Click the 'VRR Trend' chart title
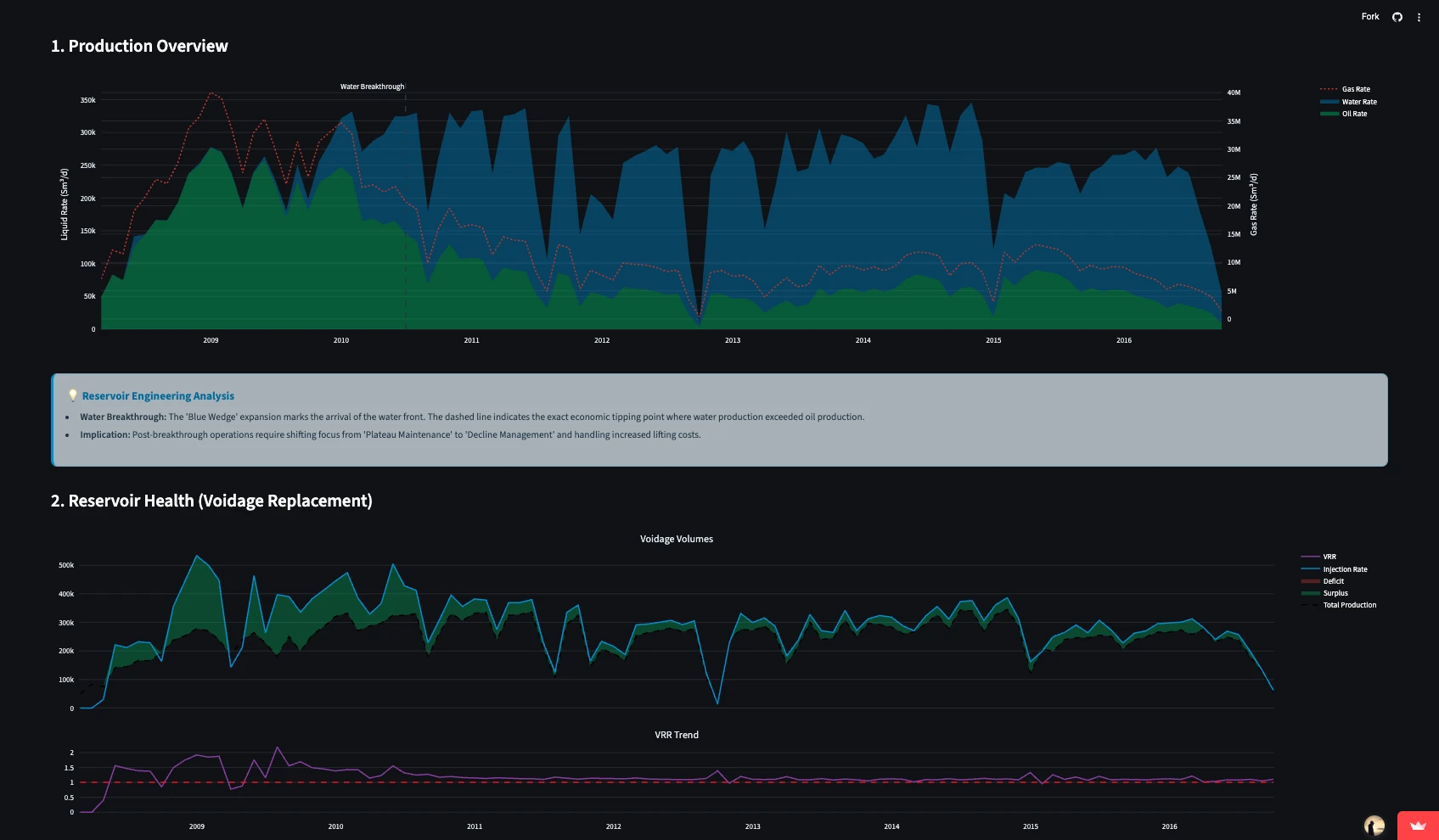This screenshot has height=840, width=1439. (677, 735)
